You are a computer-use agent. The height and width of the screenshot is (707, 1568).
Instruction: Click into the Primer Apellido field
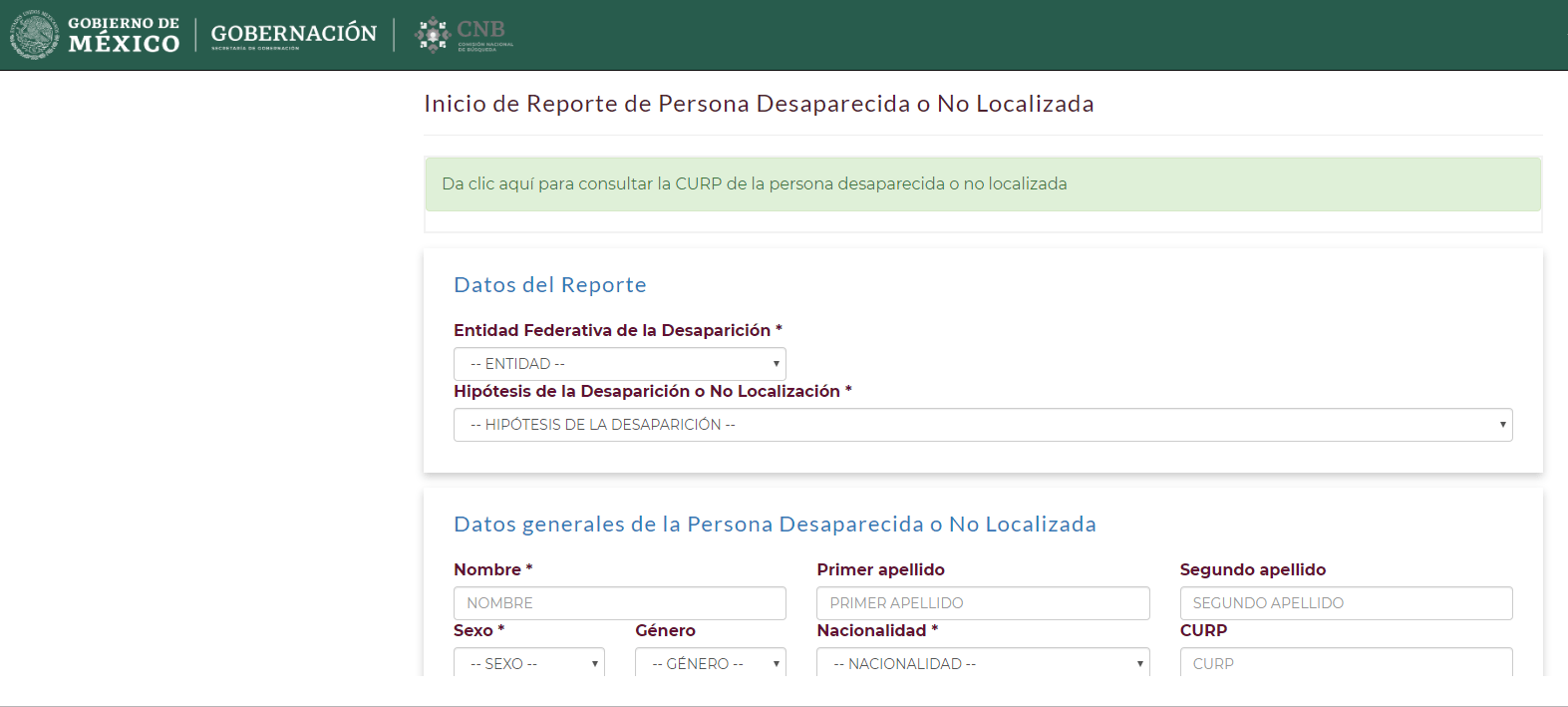point(982,603)
